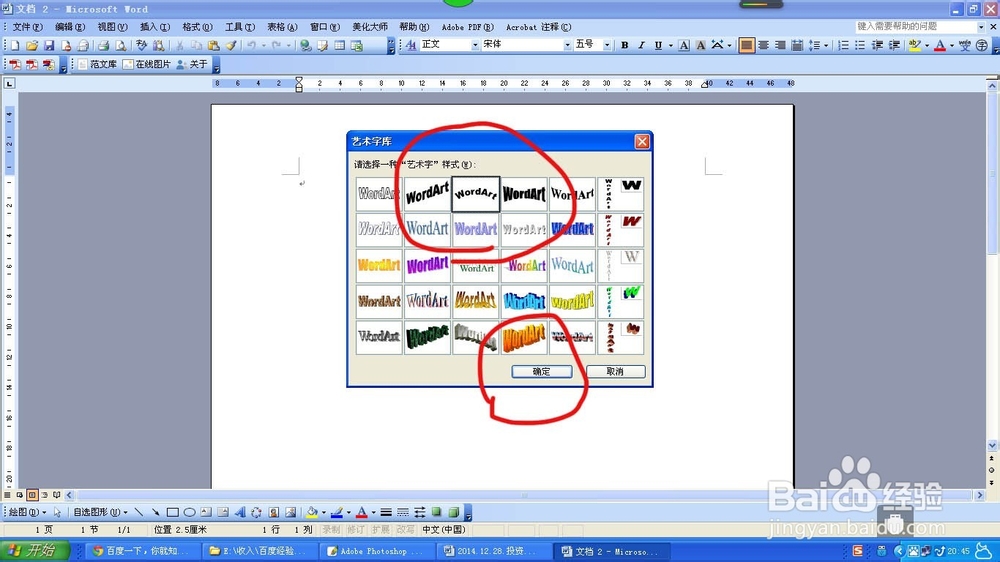Viewport: 1000px width, 562px height.
Task: Print the document using the printer icon
Action: point(103,45)
